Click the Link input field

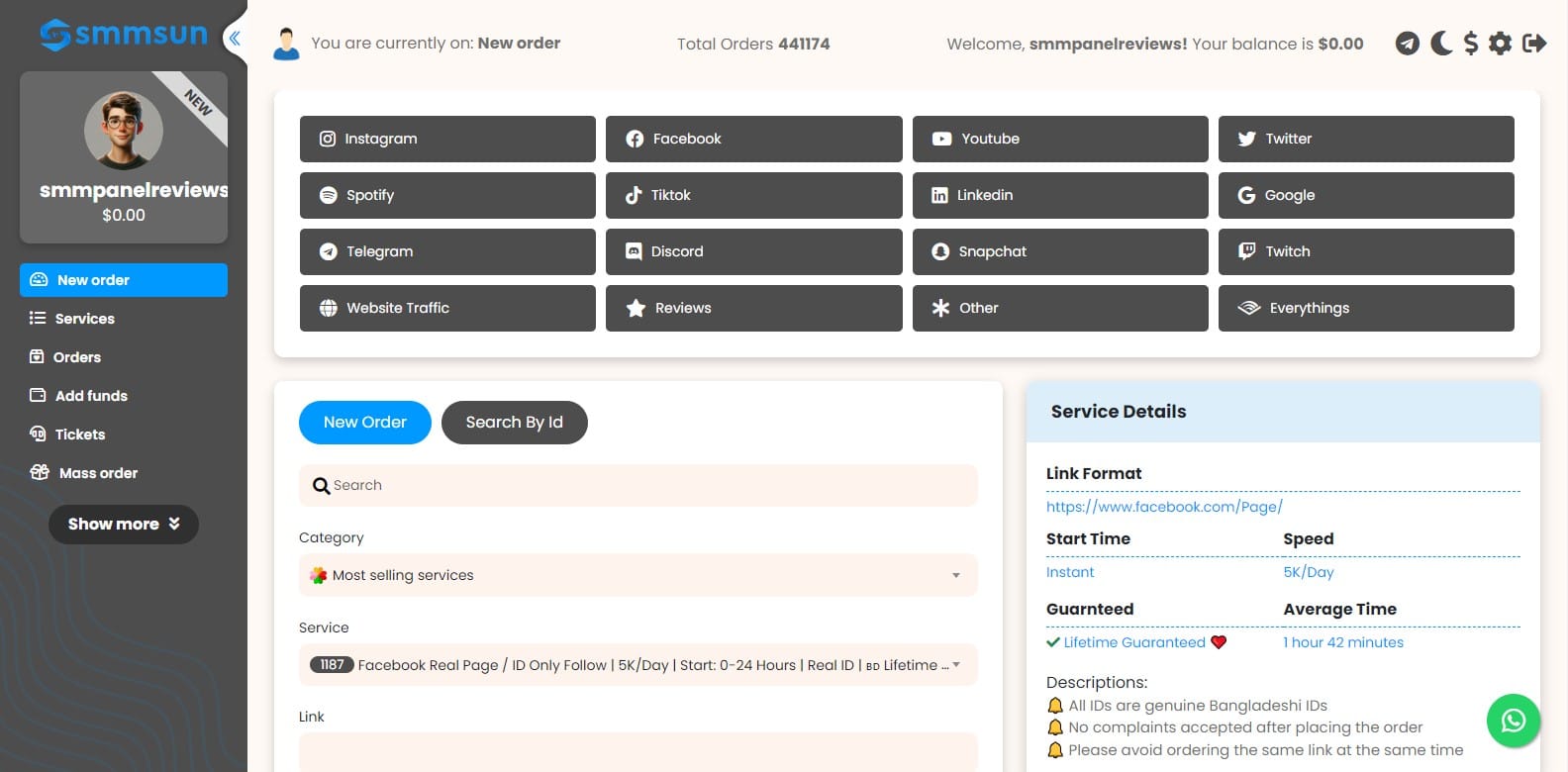[x=637, y=751]
